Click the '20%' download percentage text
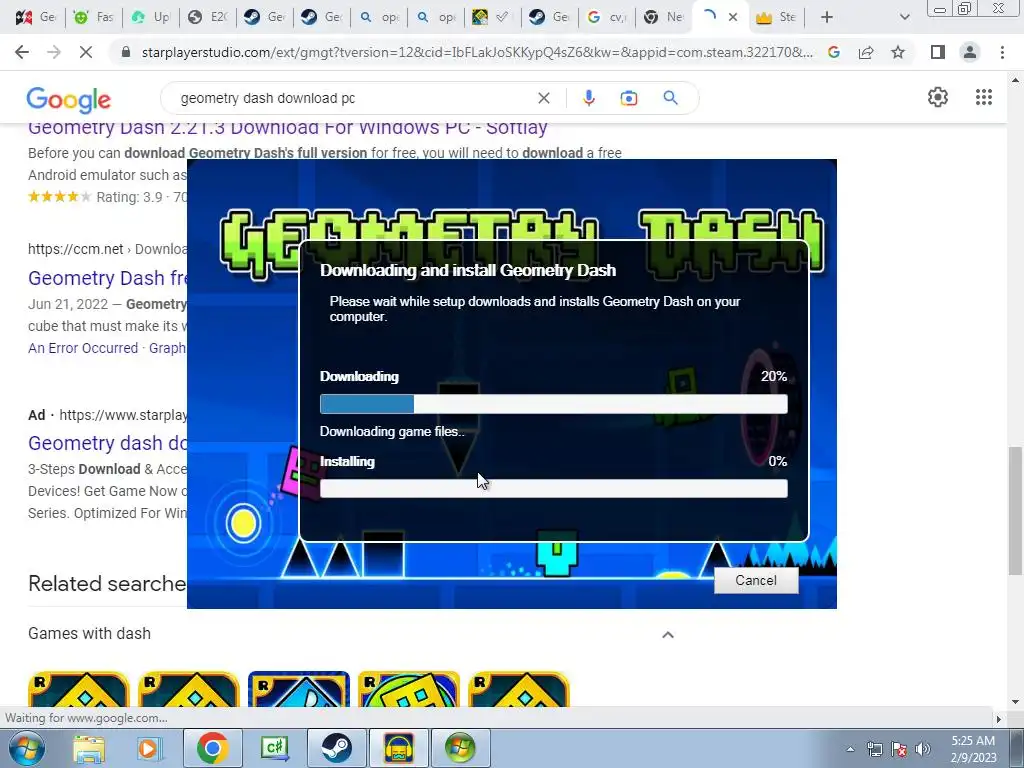1024x768 pixels. click(x=774, y=376)
